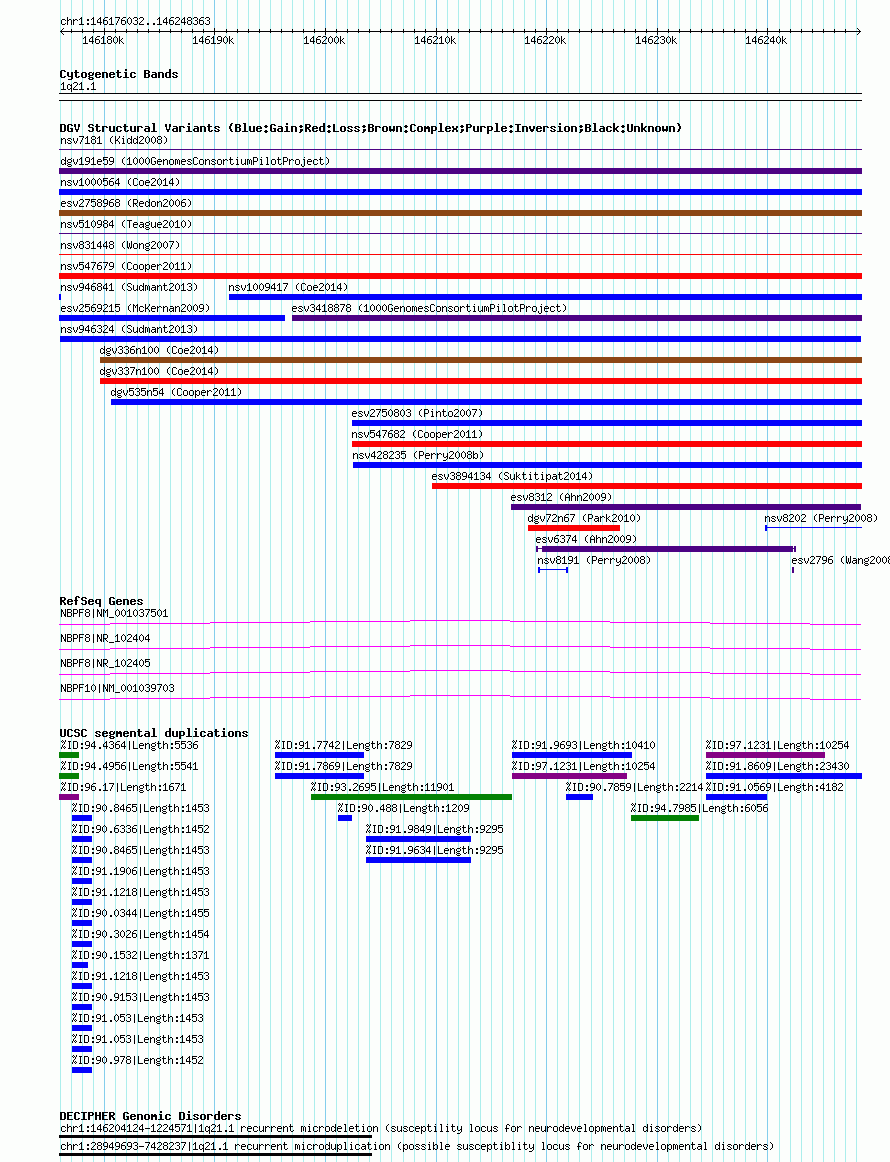Click the short bracket bar under nsv8191
890x1162 pixels.
(x=553, y=570)
